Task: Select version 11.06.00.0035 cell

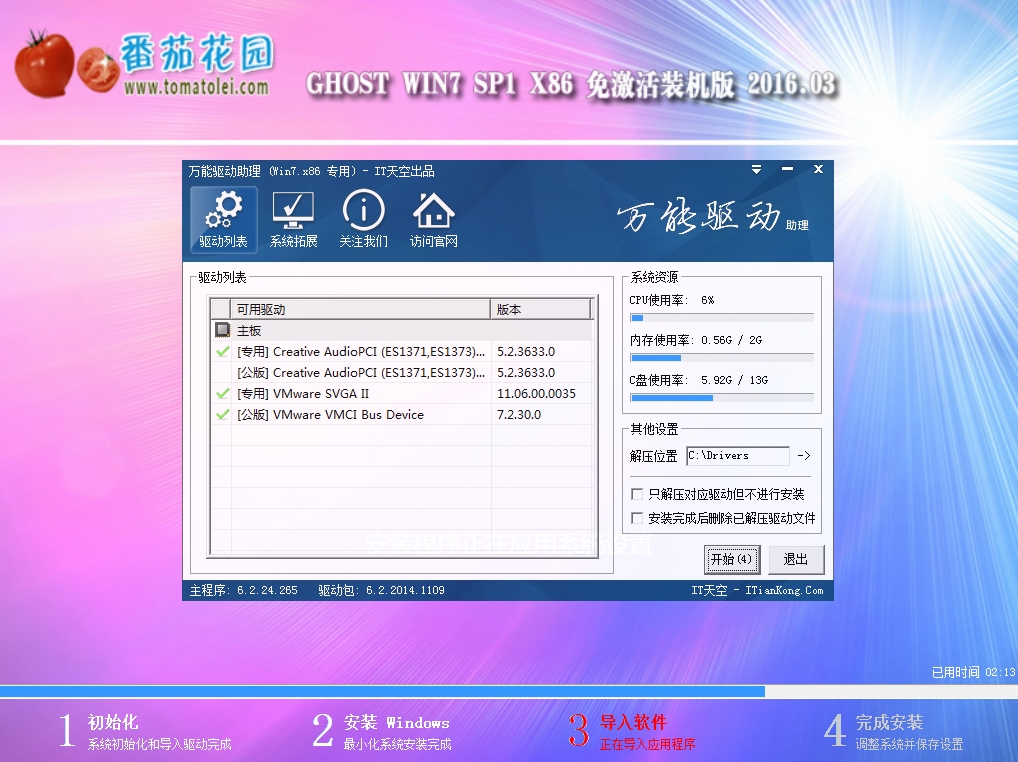Action: point(536,393)
